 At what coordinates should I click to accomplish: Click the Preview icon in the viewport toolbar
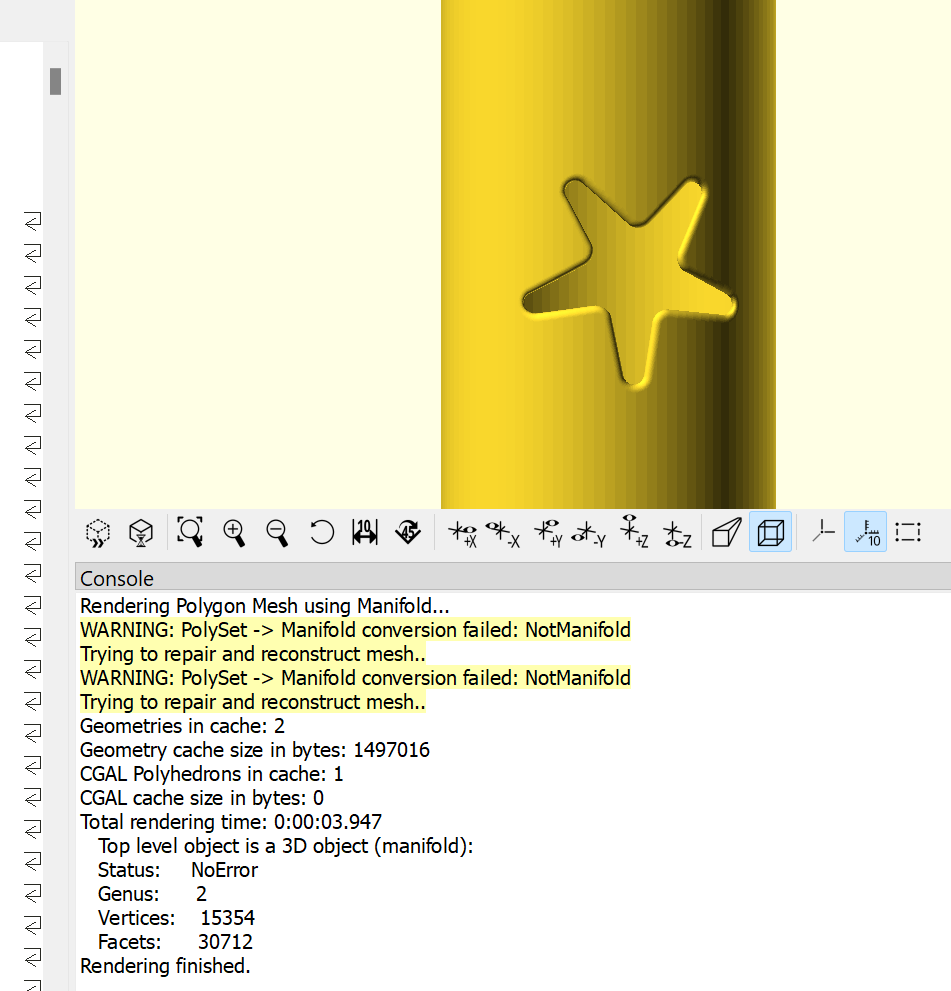point(97,532)
